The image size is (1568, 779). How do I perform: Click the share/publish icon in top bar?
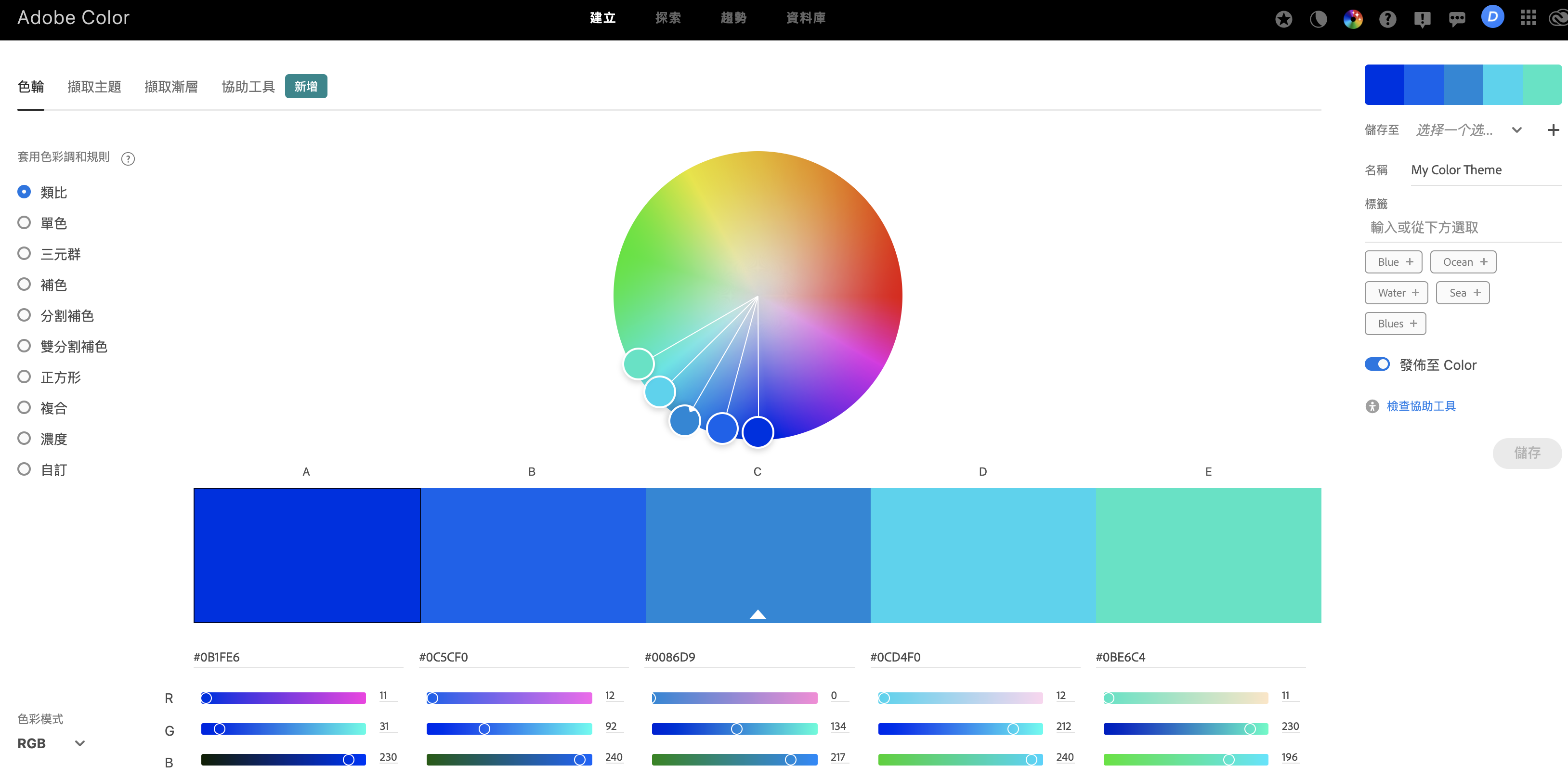point(1420,19)
